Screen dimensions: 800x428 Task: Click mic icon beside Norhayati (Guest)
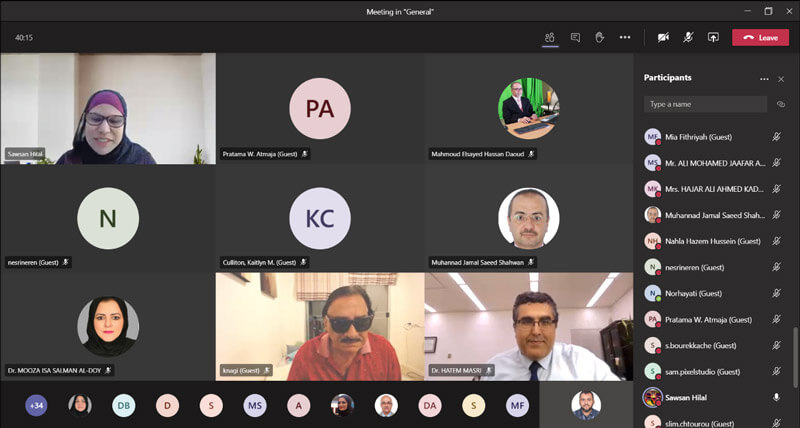point(776,293)
